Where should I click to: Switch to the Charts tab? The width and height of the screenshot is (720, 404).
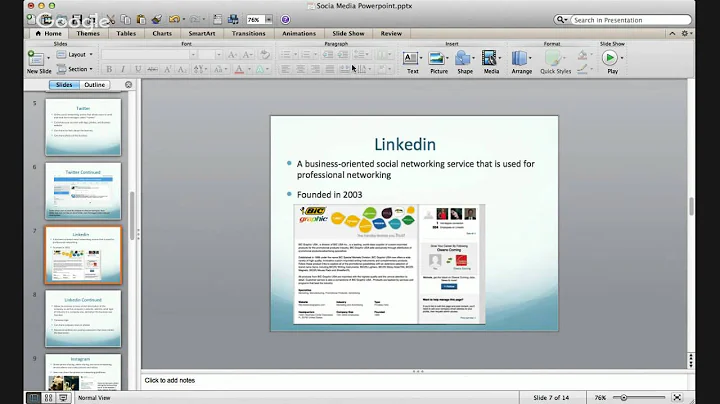click(162, 34)
